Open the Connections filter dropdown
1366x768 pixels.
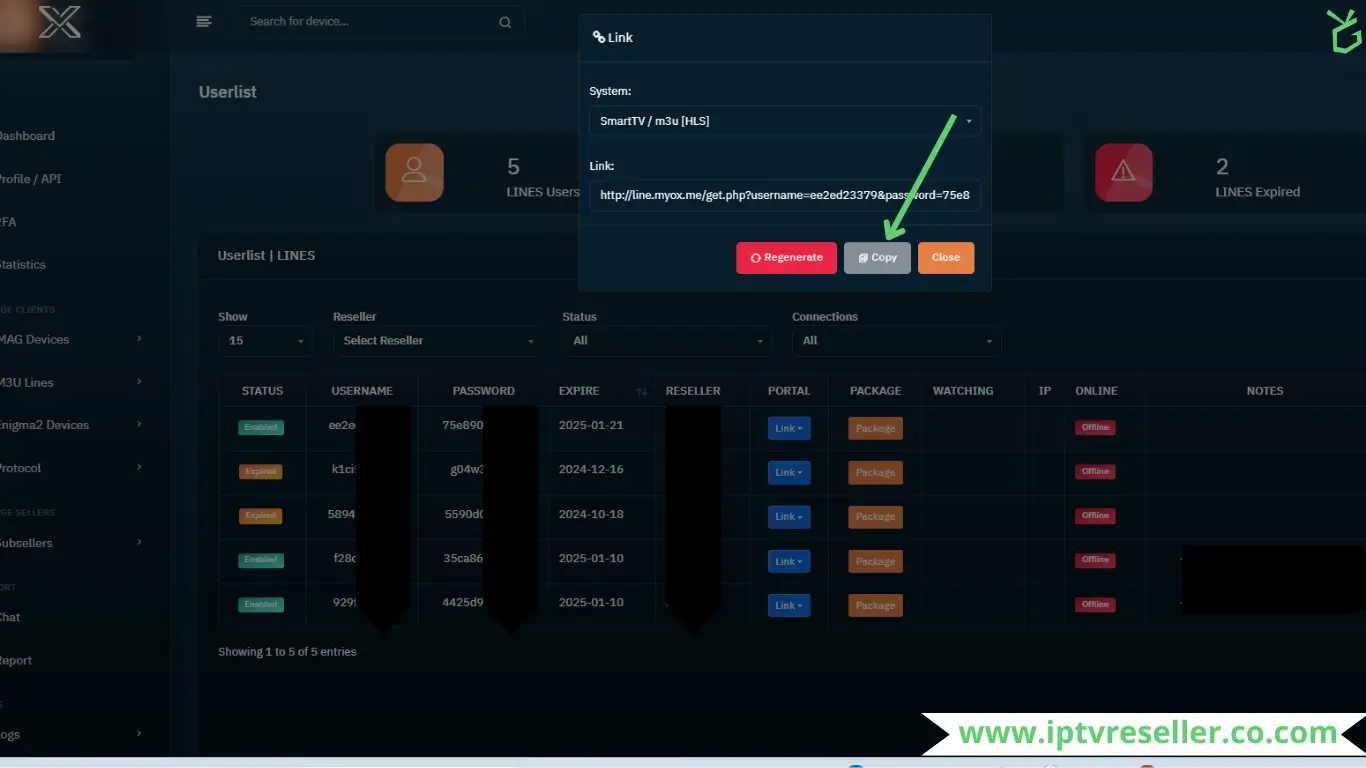[x=896, y=341]
